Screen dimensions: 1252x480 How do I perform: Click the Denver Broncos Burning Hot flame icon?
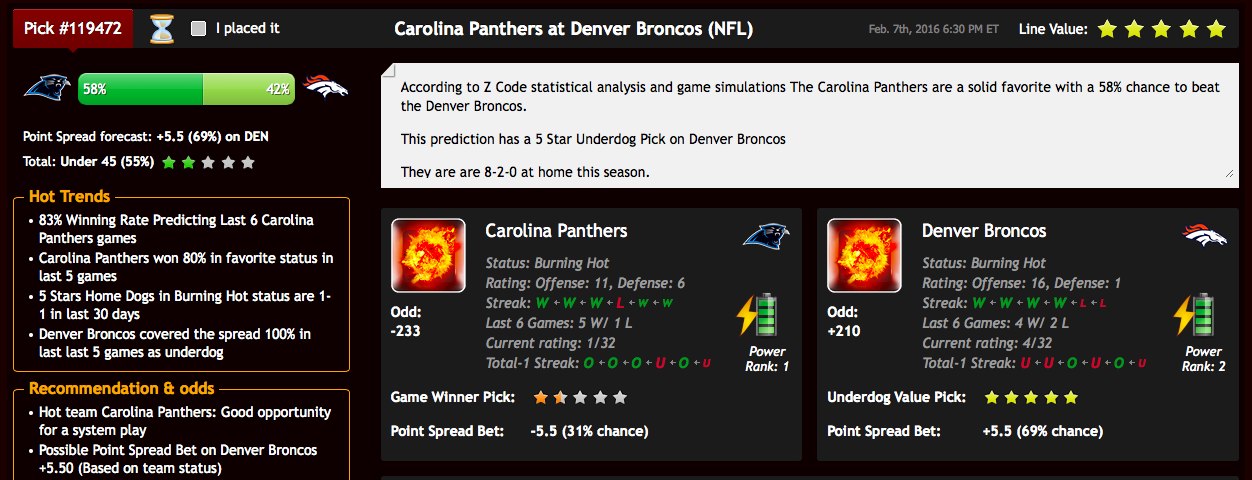click(x=865, y=256)
